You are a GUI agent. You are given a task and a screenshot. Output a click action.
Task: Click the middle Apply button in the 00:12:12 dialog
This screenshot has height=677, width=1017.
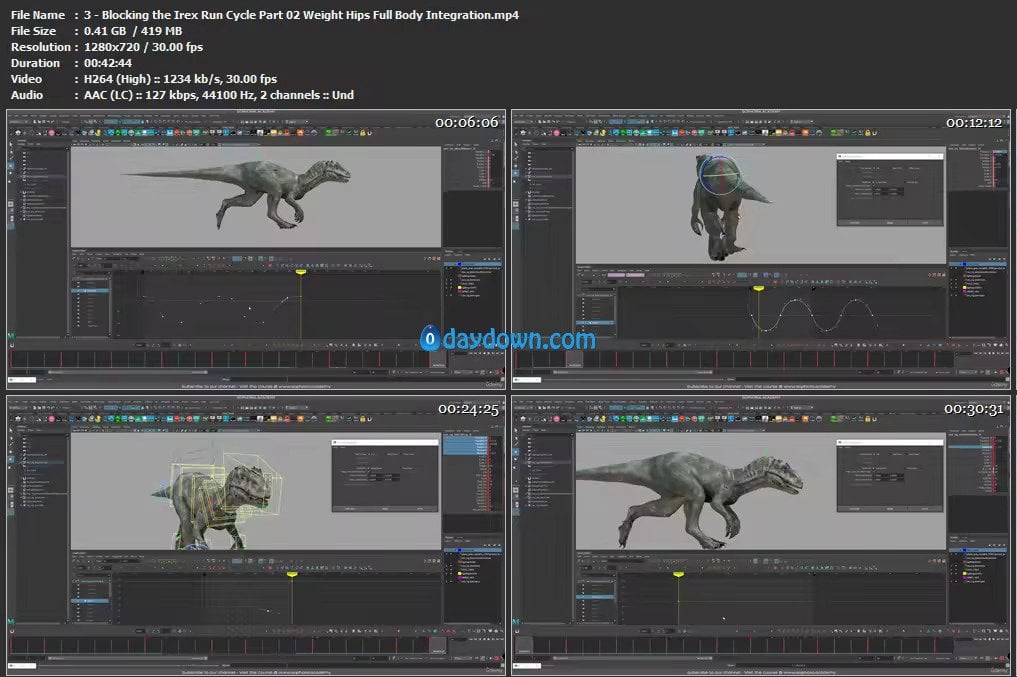(x=889, y=223)
